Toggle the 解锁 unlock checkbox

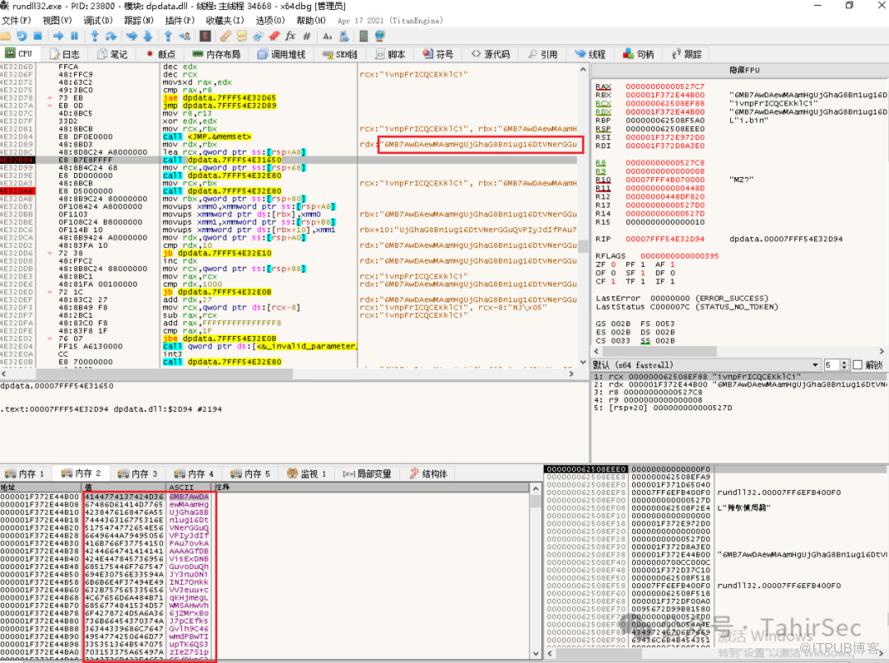pos(857,365)
